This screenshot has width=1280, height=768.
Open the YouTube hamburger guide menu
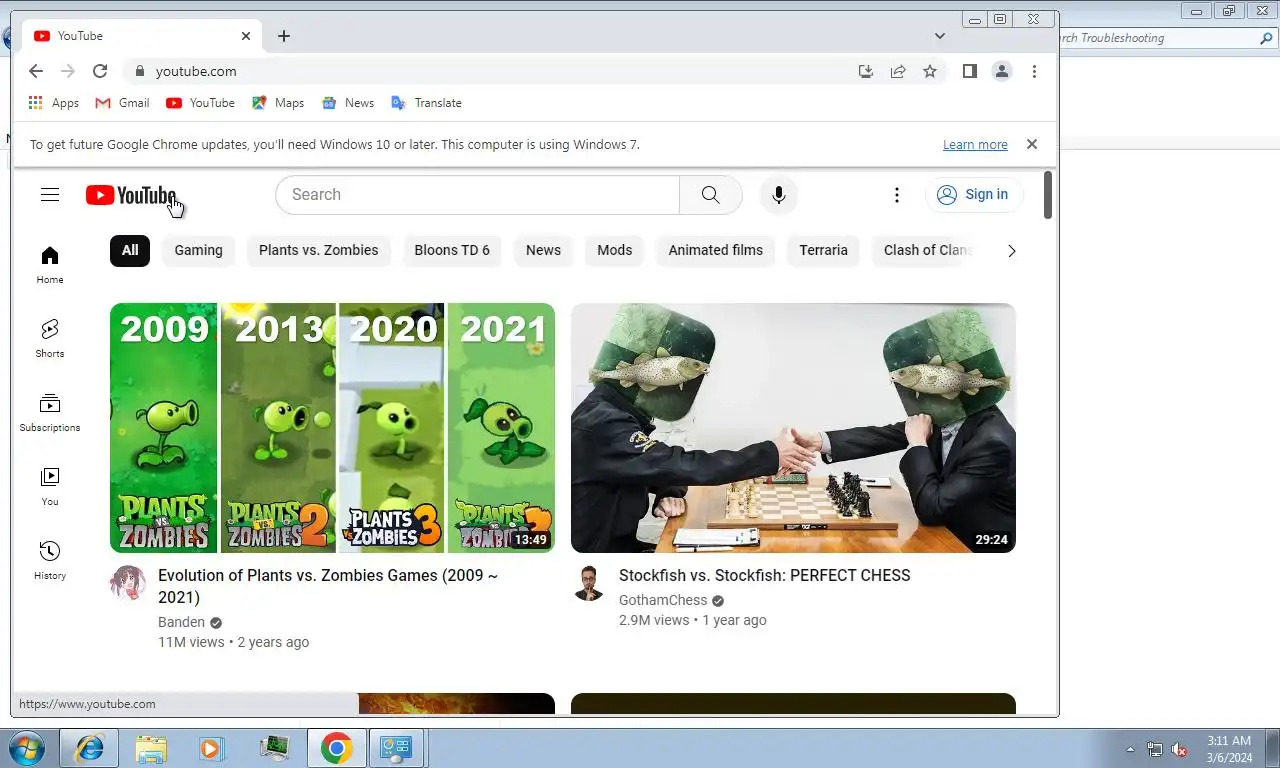coord(50,195)
